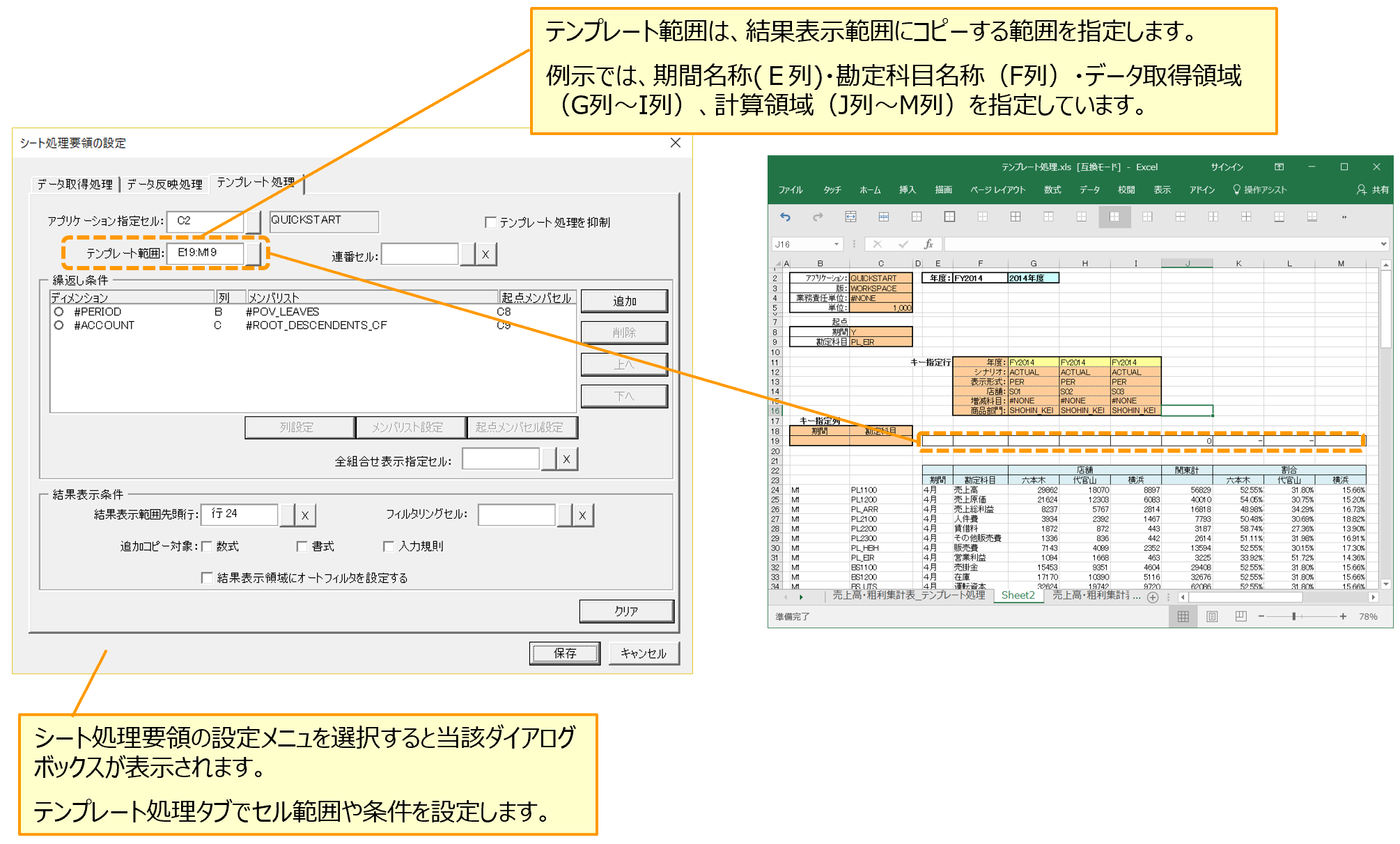The image size is (1400, 844).
Task: Check the 入力規則 checkbox
Action: [389, 547]
